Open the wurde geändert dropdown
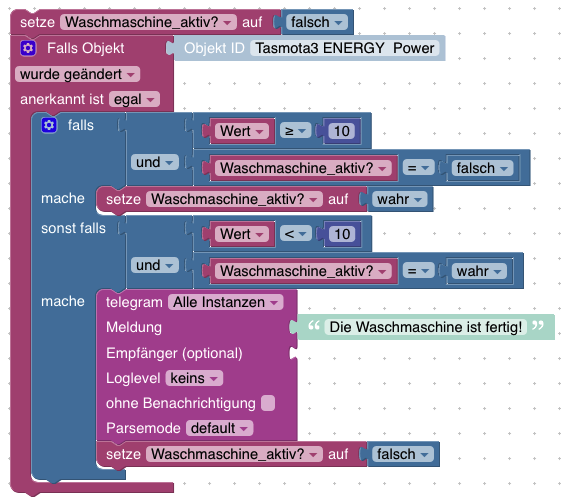This screenshot has width=561, height=504. [77, 74]
